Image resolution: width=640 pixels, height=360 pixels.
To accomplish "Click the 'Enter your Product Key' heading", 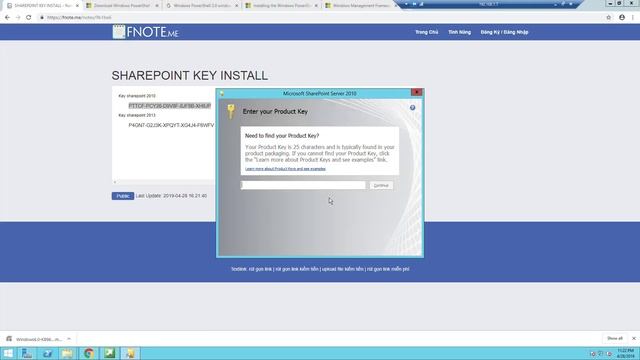I will [275, 111].
